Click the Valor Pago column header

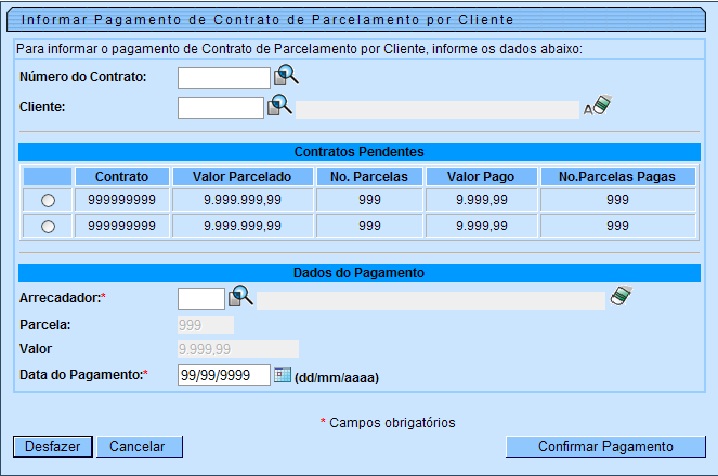[x=480, y=176]
